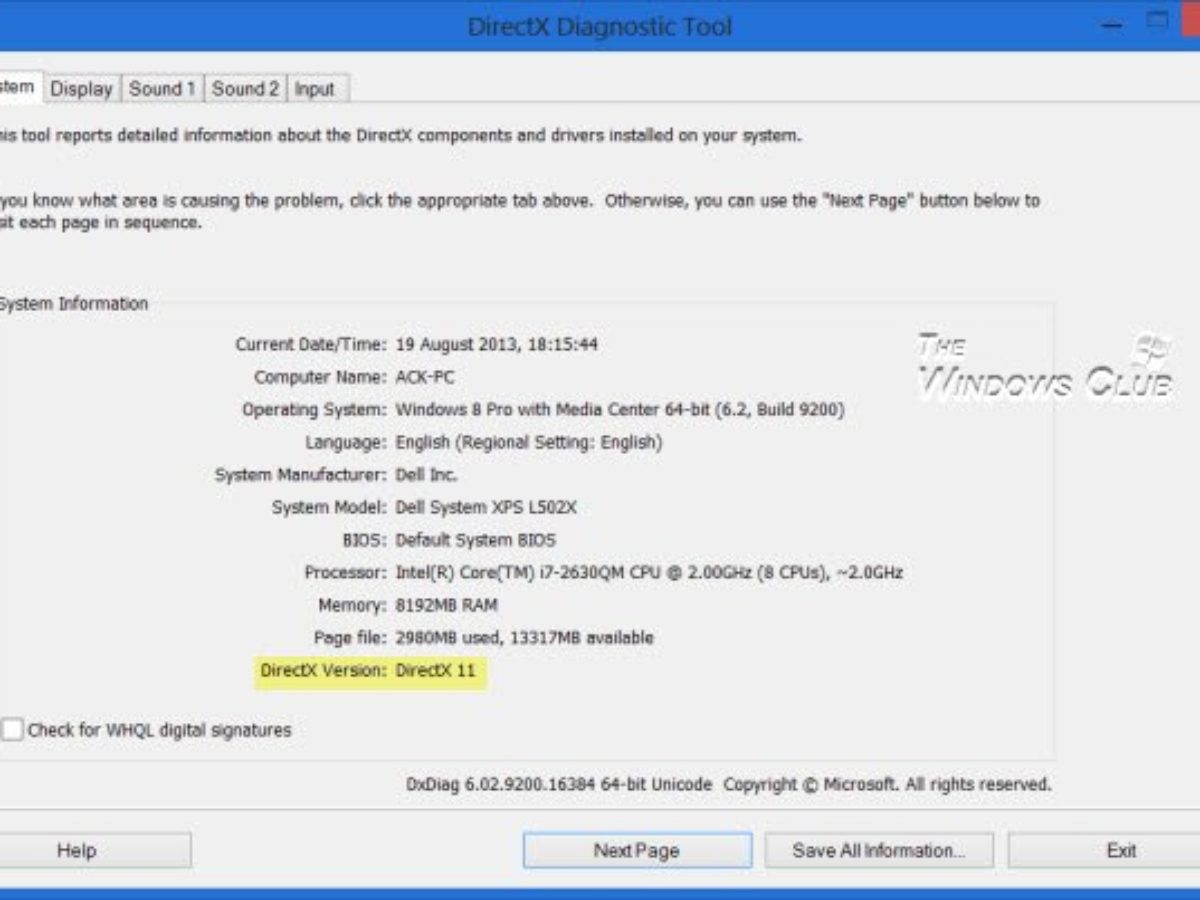Click the Processor value Intel Core i7-2630QM
This screenshot has height=900, width=1200.
coord(649,572)
